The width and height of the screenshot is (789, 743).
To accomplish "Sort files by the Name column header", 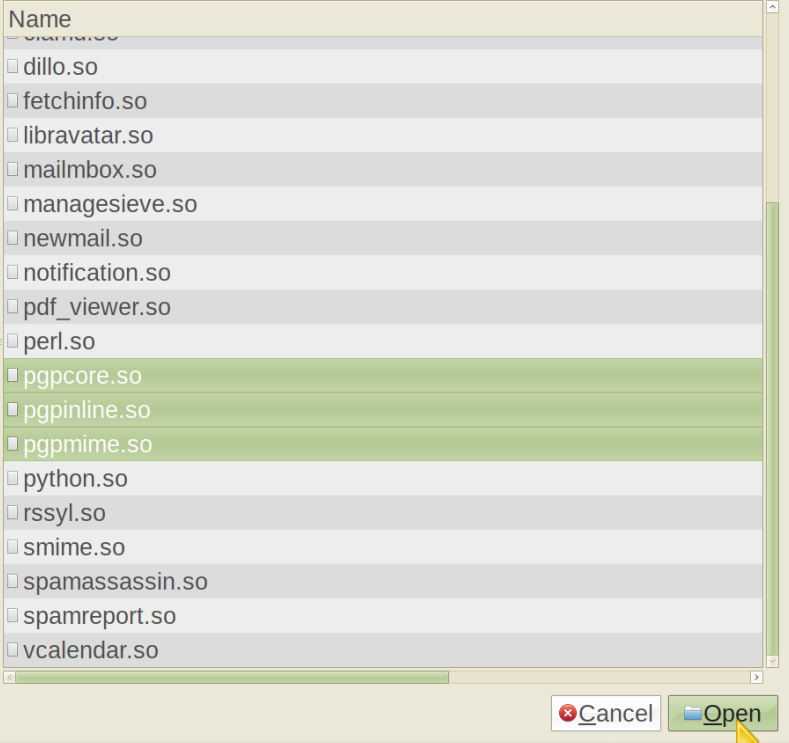I will coord(380,19).
